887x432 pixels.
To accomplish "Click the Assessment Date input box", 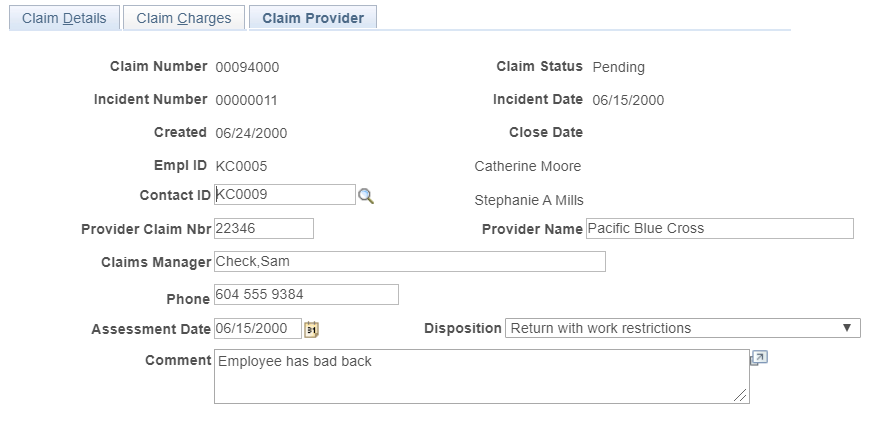I will point(257,329).
